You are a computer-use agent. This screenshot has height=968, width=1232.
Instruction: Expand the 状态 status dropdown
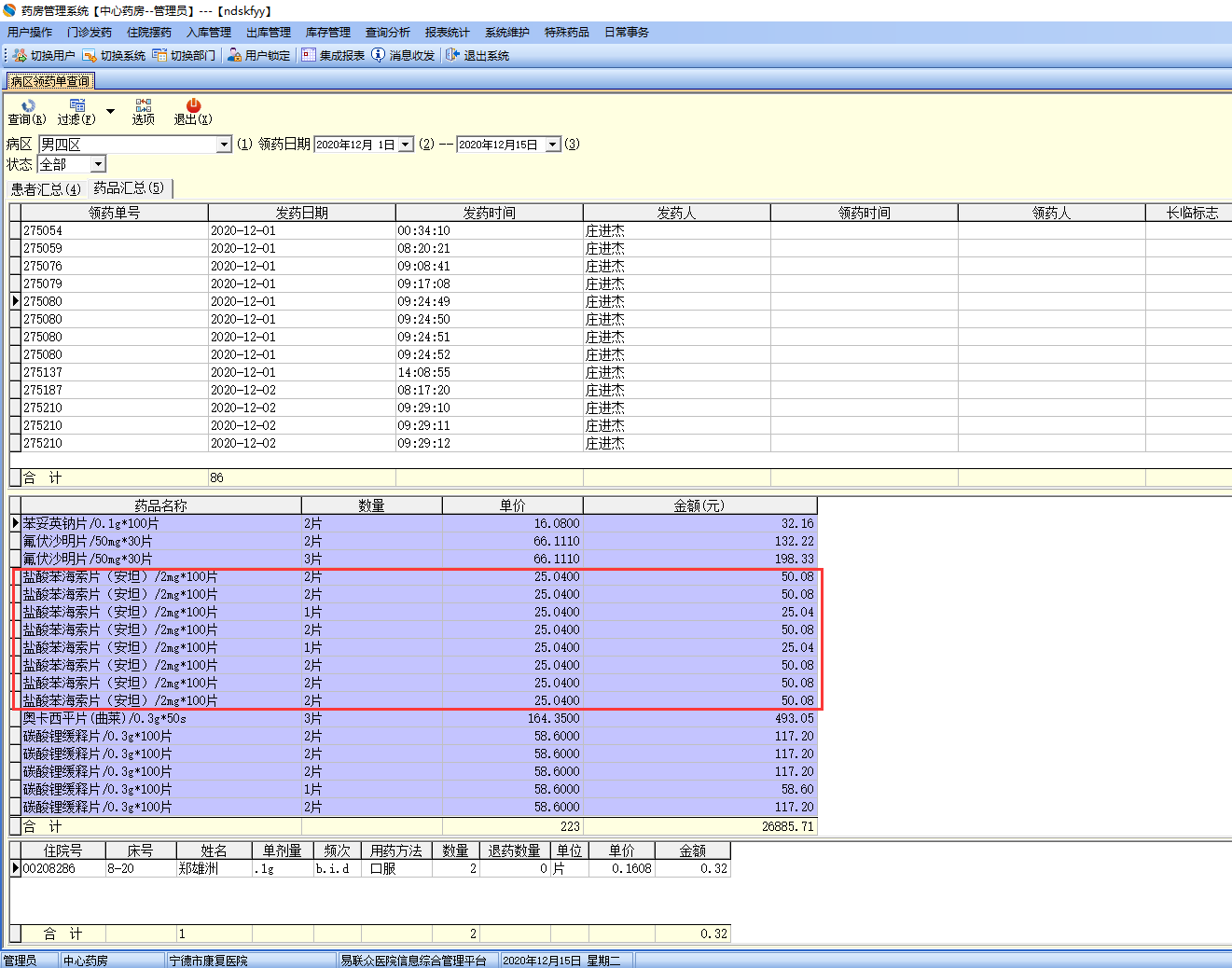click(x=99, y=165)
